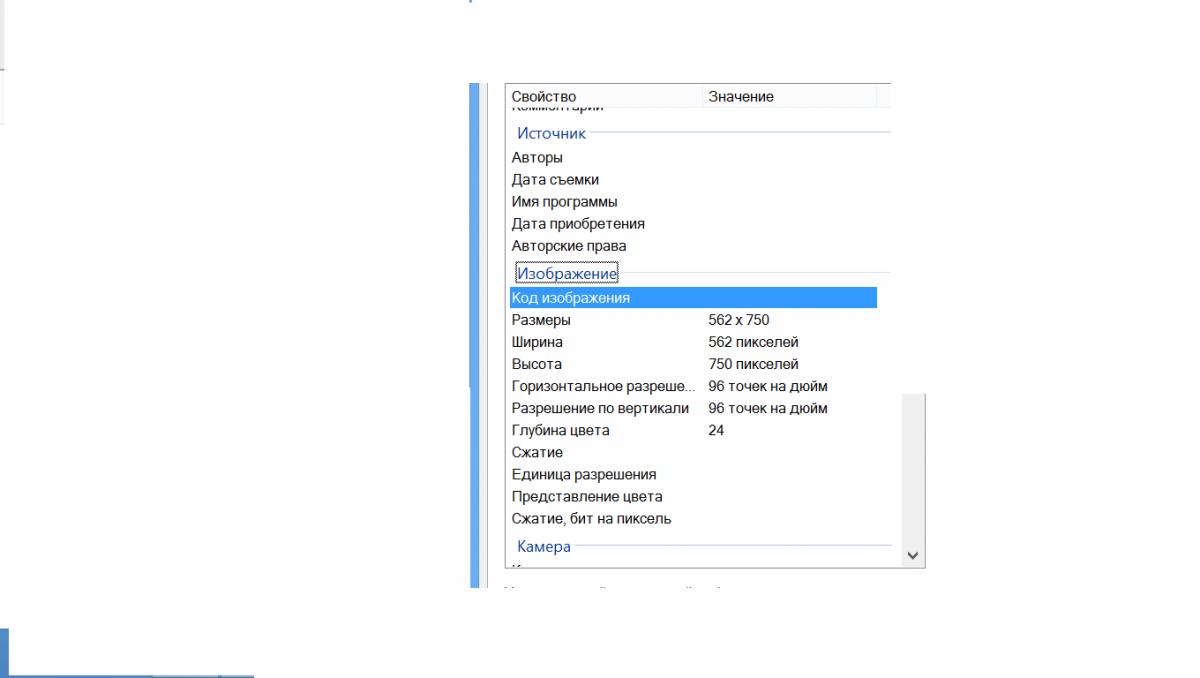The width and height of the screenshot is (1200, 678).
Task: Click the "Свойство" column header
Action: [x=544, y=97]
